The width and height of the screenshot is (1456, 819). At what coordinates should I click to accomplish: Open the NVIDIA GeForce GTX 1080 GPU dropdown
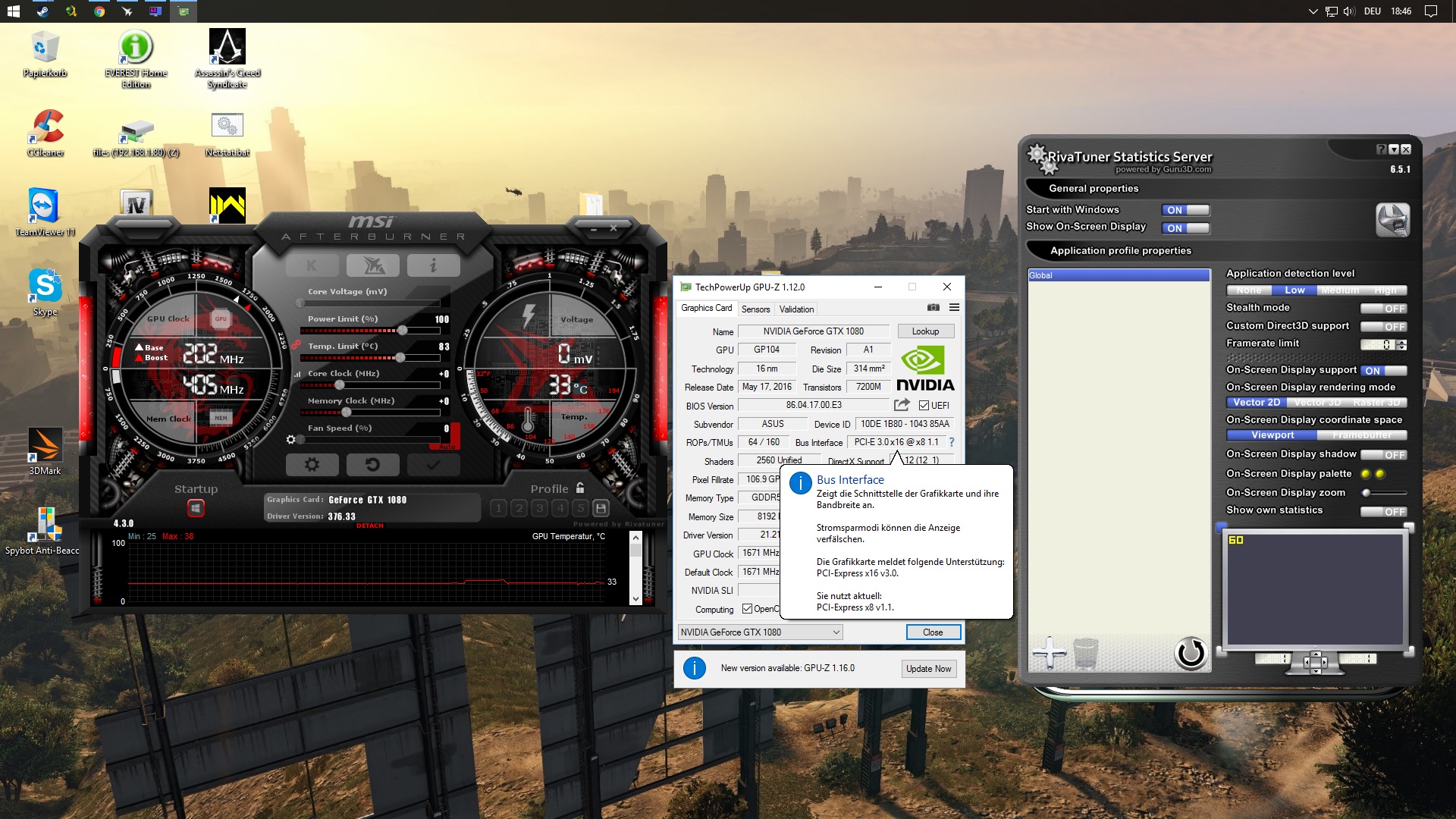click(x=760, y=632)
